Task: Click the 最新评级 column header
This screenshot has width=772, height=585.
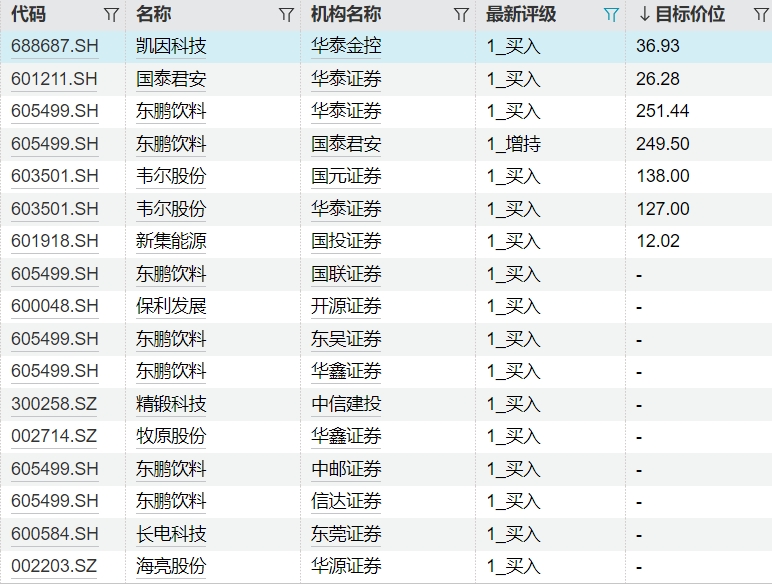Action: point(521,14)
